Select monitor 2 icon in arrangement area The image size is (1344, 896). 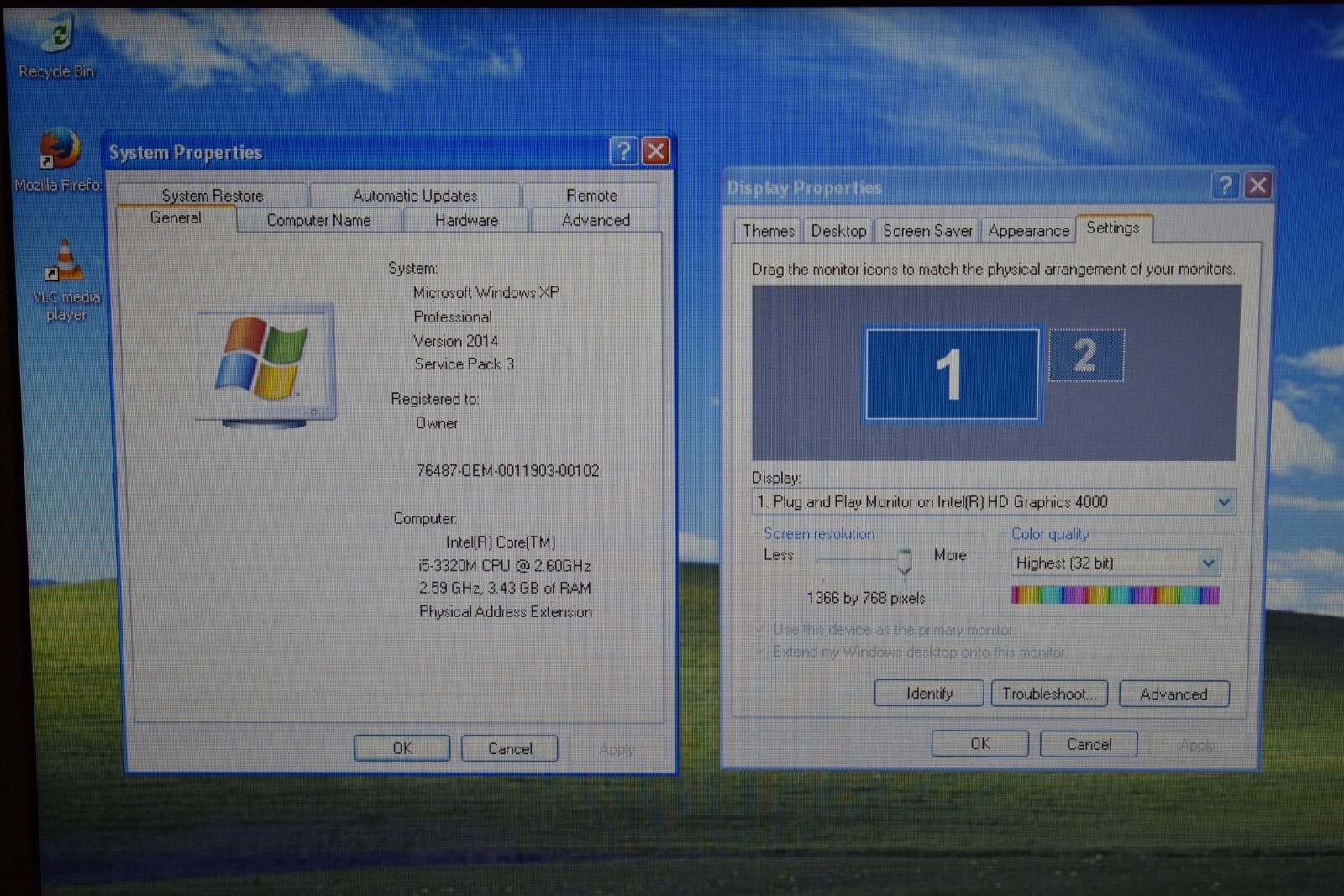click(x=1085, y=355)
